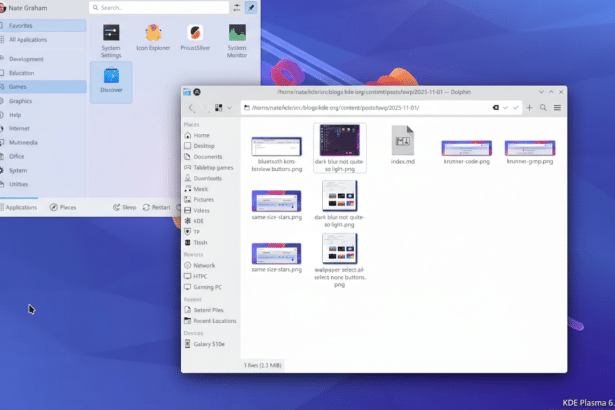Open Galaxy S10e device
The height and width of the screenshot is (410, 615).
tap(211, 344)
